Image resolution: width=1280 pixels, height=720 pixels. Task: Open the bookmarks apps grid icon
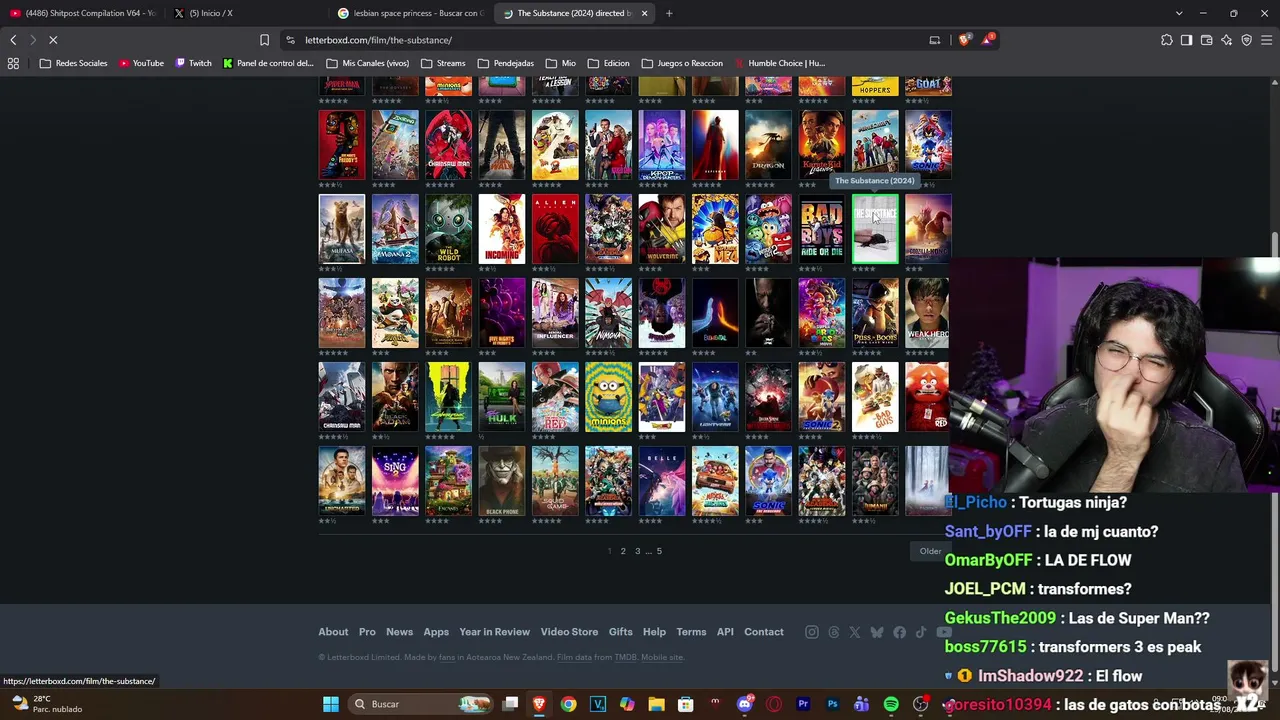point(13,63)
